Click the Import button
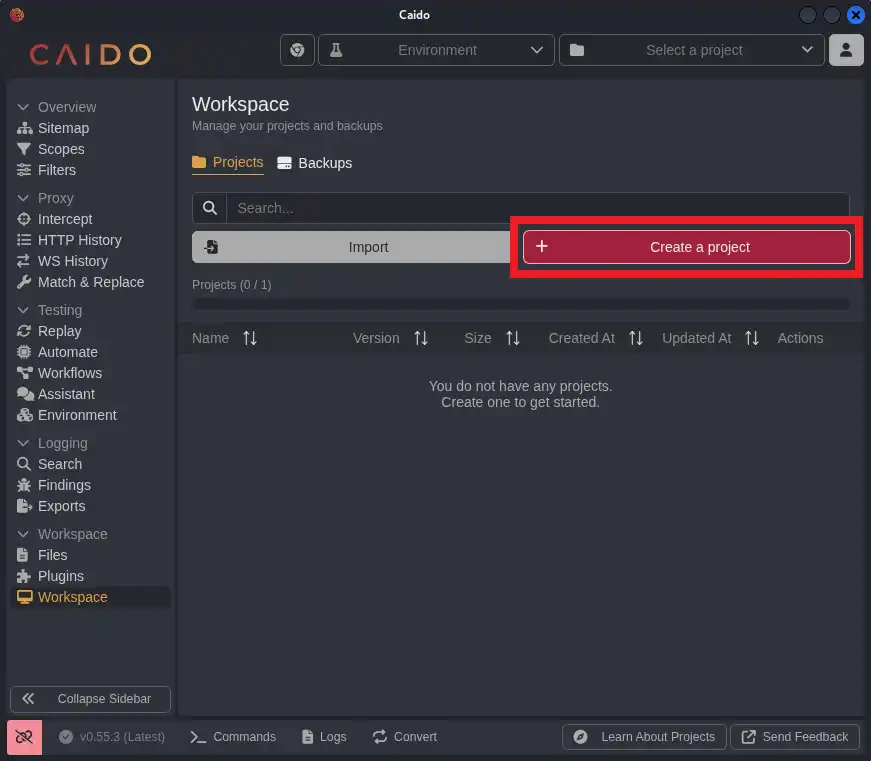871x761 pixels. point(352,247)
